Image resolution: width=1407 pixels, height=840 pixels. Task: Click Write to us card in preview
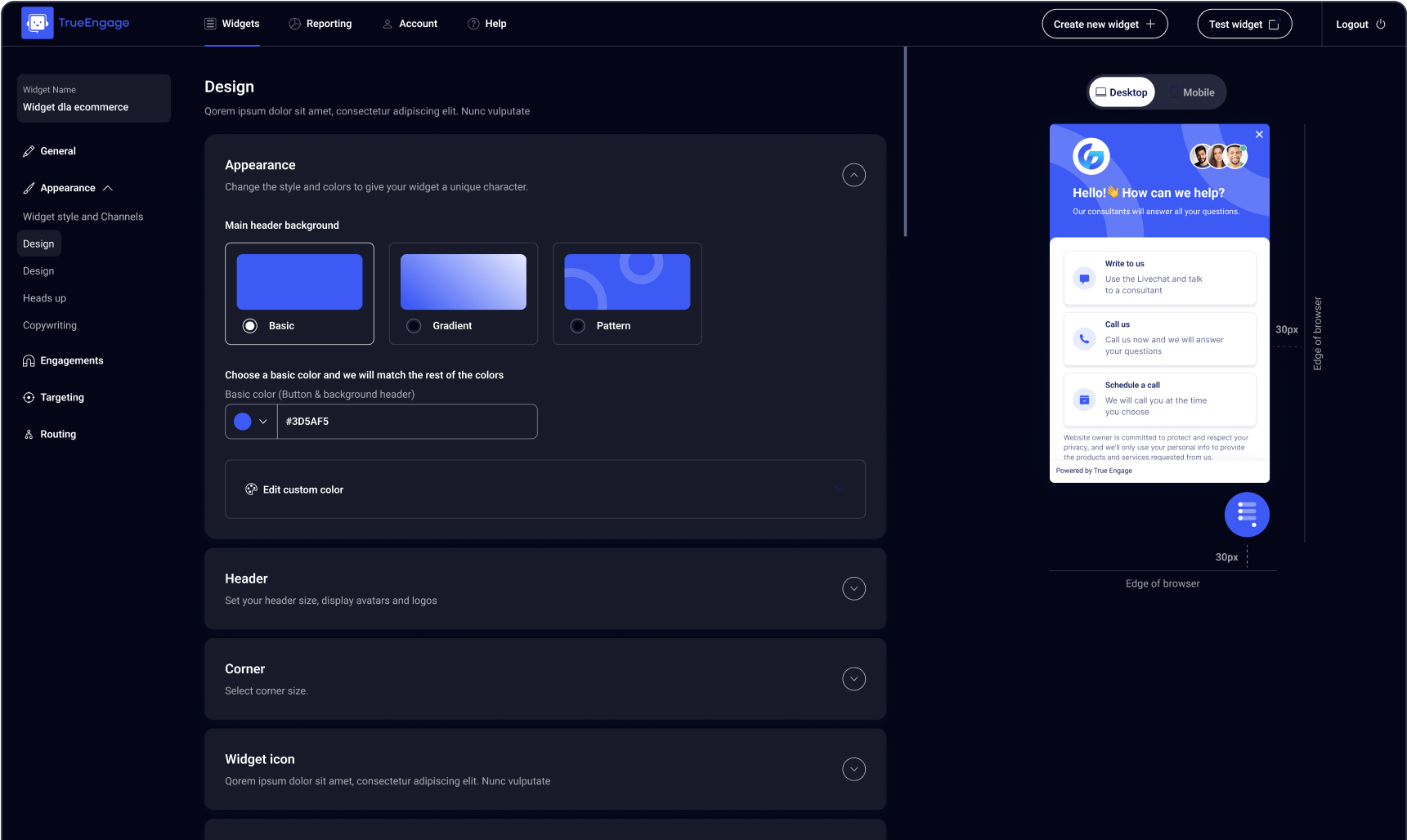pyautogui.click(x=1159, y=278)
